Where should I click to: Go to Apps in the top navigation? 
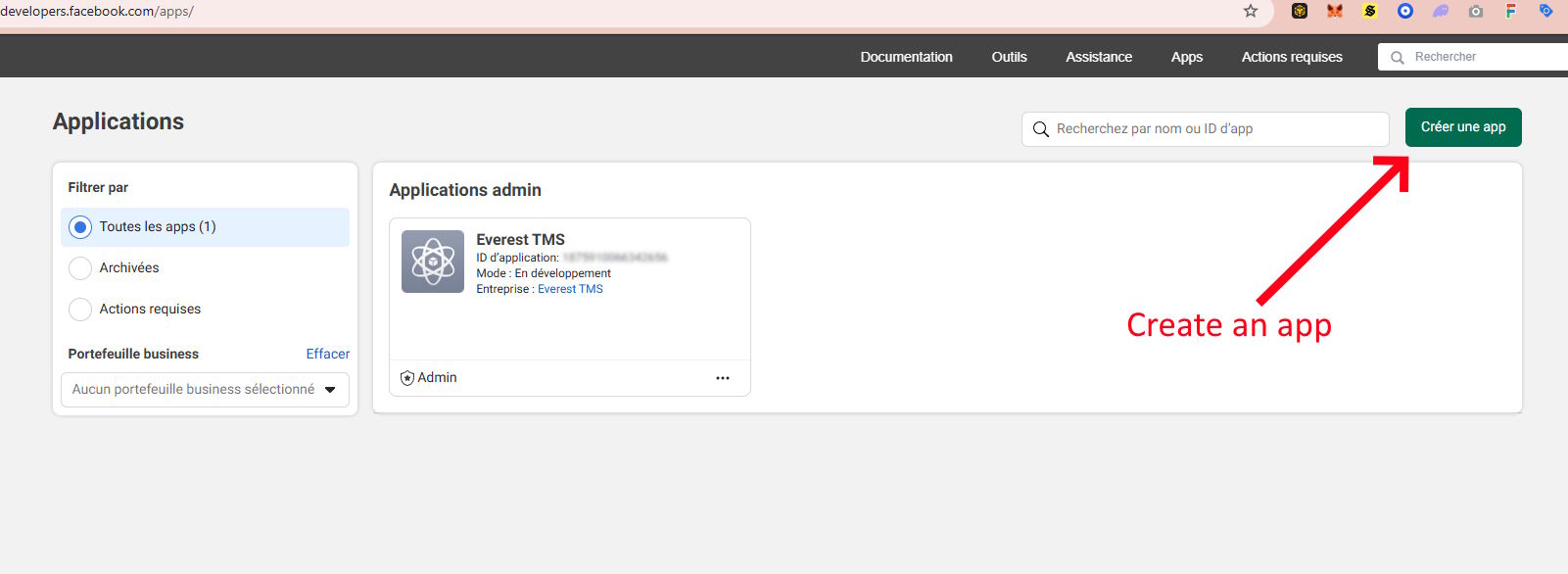point(1186,57)
